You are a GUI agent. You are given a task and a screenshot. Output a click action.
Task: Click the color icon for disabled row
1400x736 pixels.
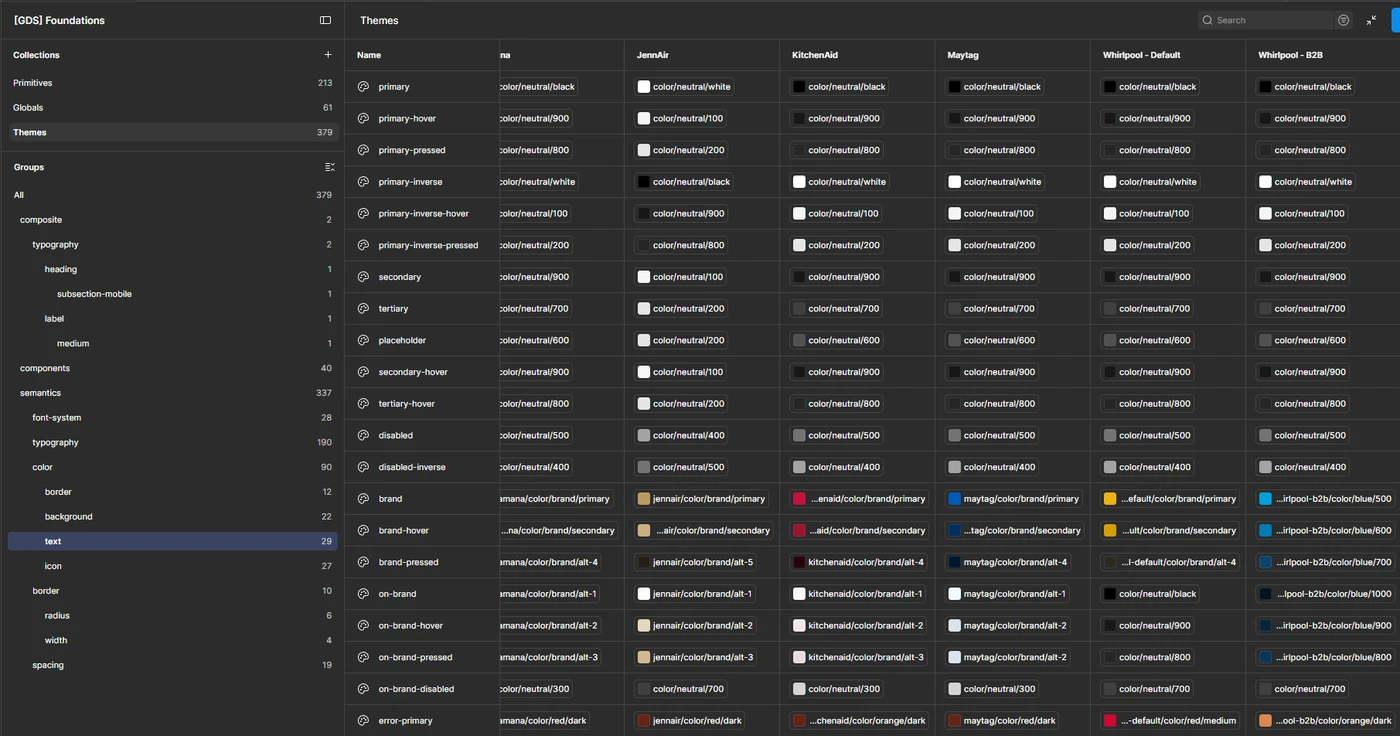(363, 435)
